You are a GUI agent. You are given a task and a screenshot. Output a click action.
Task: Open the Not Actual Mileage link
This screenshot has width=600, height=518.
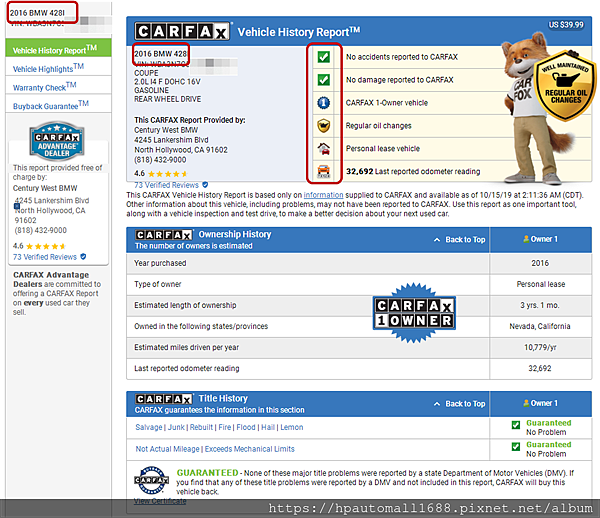point(168,449)
